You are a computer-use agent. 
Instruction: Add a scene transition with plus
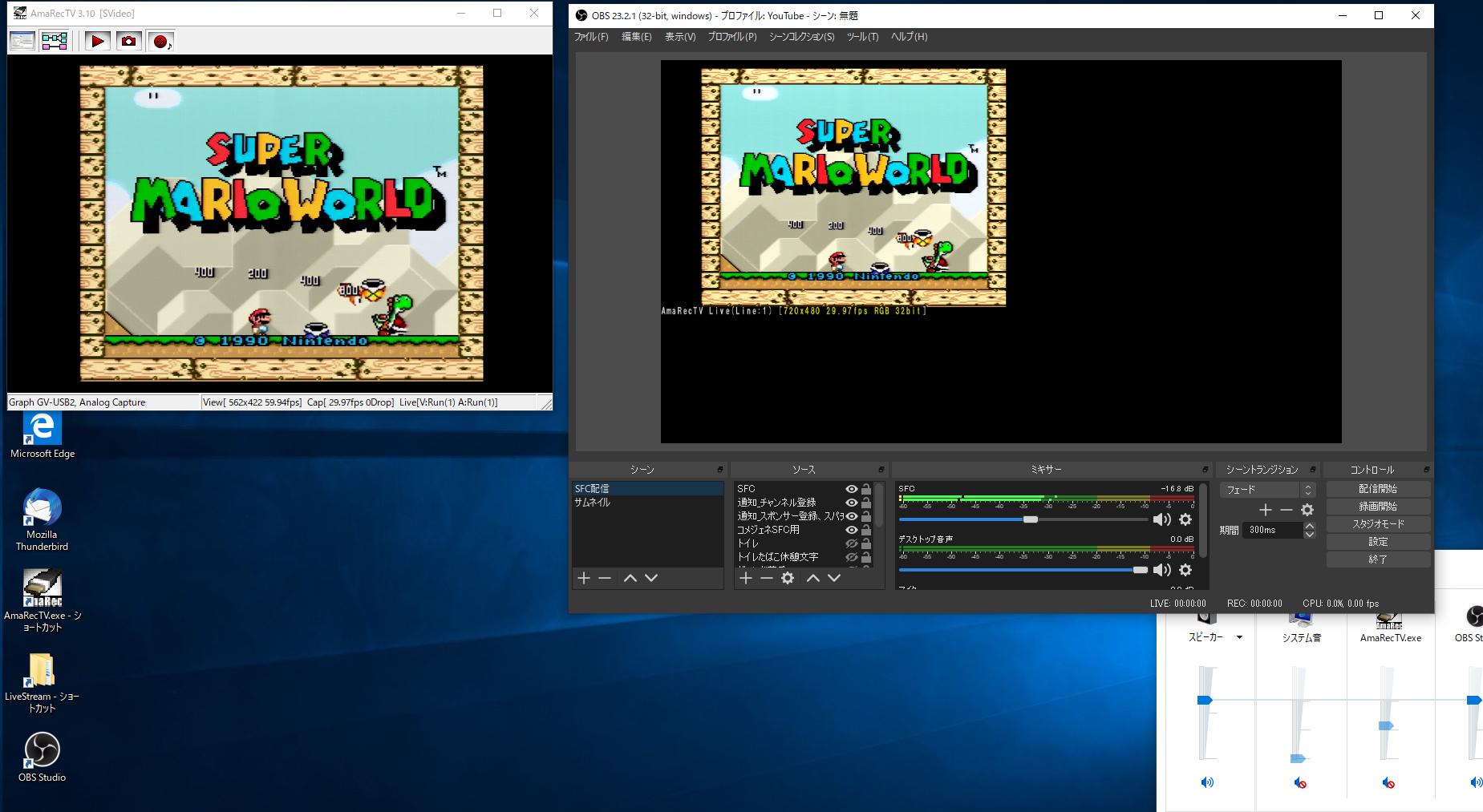point(1266,510)
